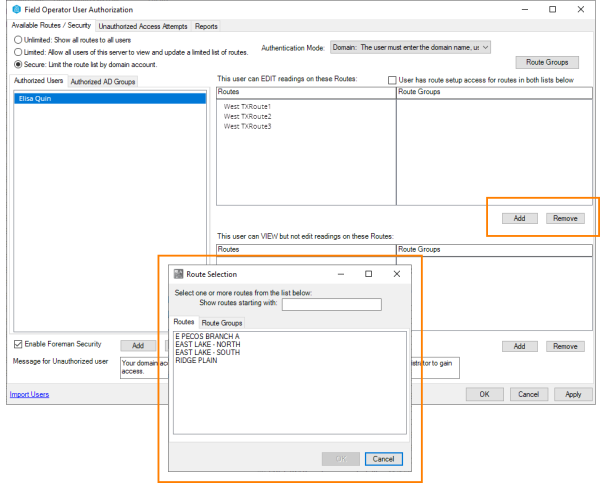
Task: Switch to Available Routes / Security tab
Action: (51, 25)
